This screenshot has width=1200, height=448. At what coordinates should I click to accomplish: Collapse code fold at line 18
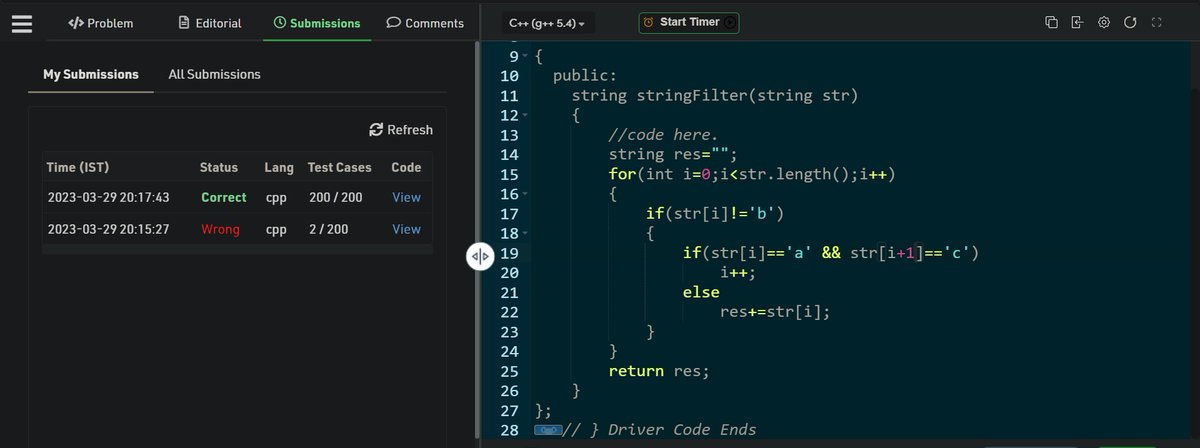pyautogui.click(x=525, y=233)
